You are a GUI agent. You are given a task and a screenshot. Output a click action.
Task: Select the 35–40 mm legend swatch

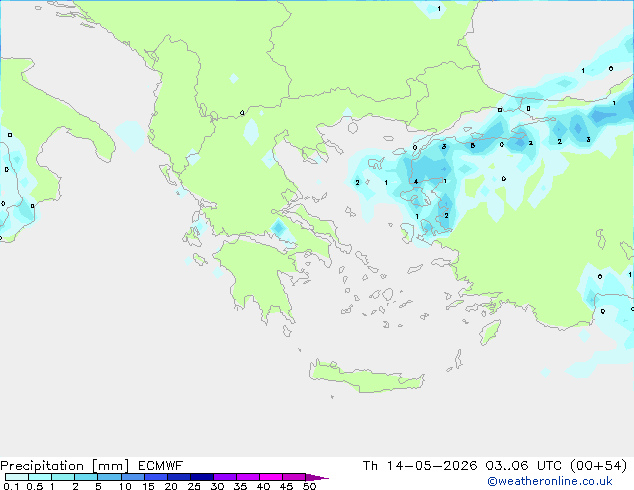[x=248, y=477]
